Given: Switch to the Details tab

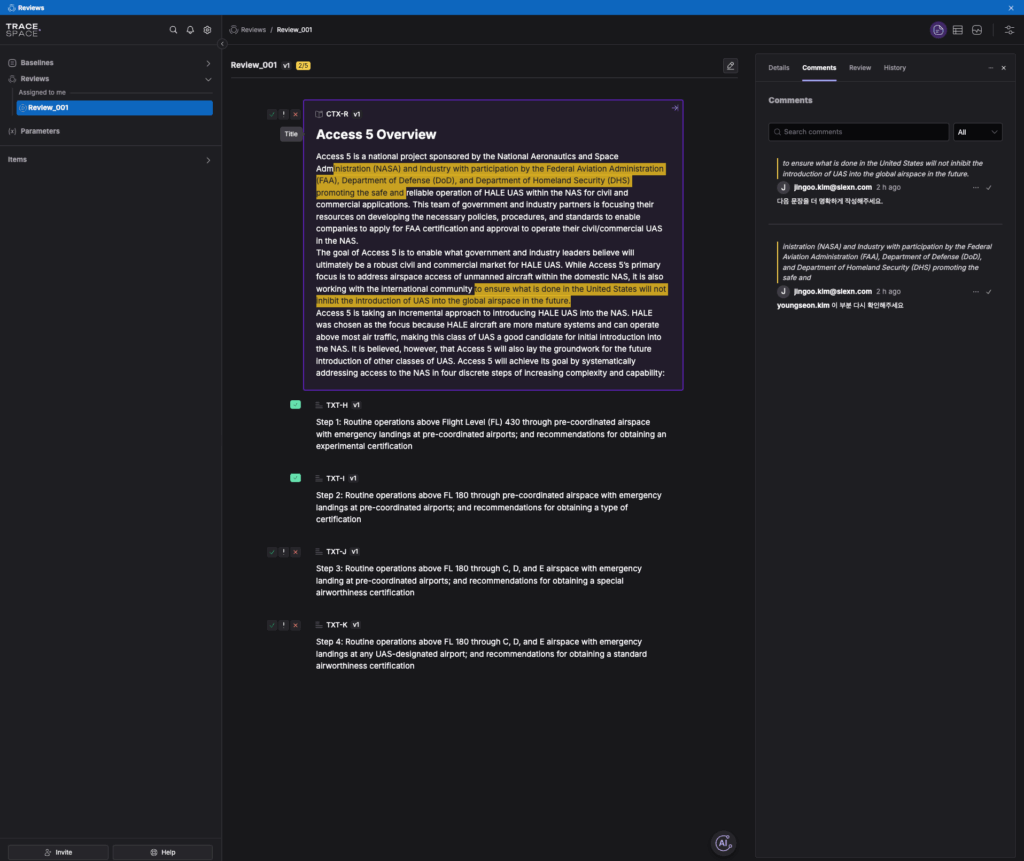Looking at the screenshot, I should [778, 68].
